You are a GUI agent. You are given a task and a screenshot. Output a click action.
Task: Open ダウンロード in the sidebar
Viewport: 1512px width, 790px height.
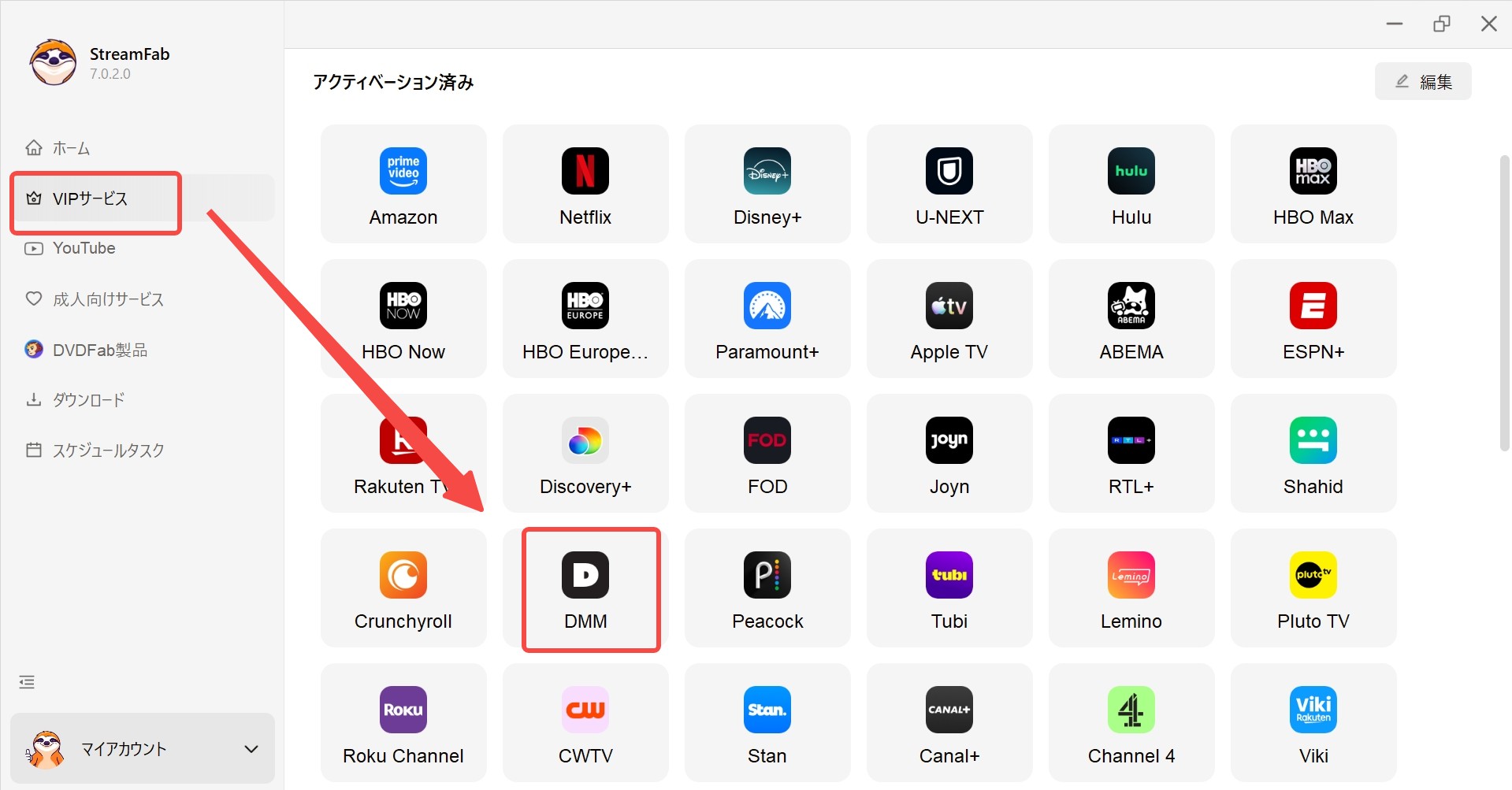pos(142,400)
